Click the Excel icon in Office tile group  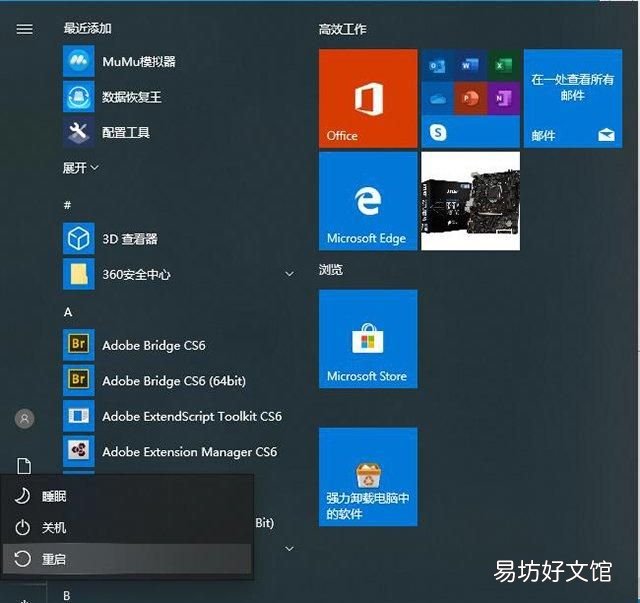pyautogui.click(x=503, y=65)
